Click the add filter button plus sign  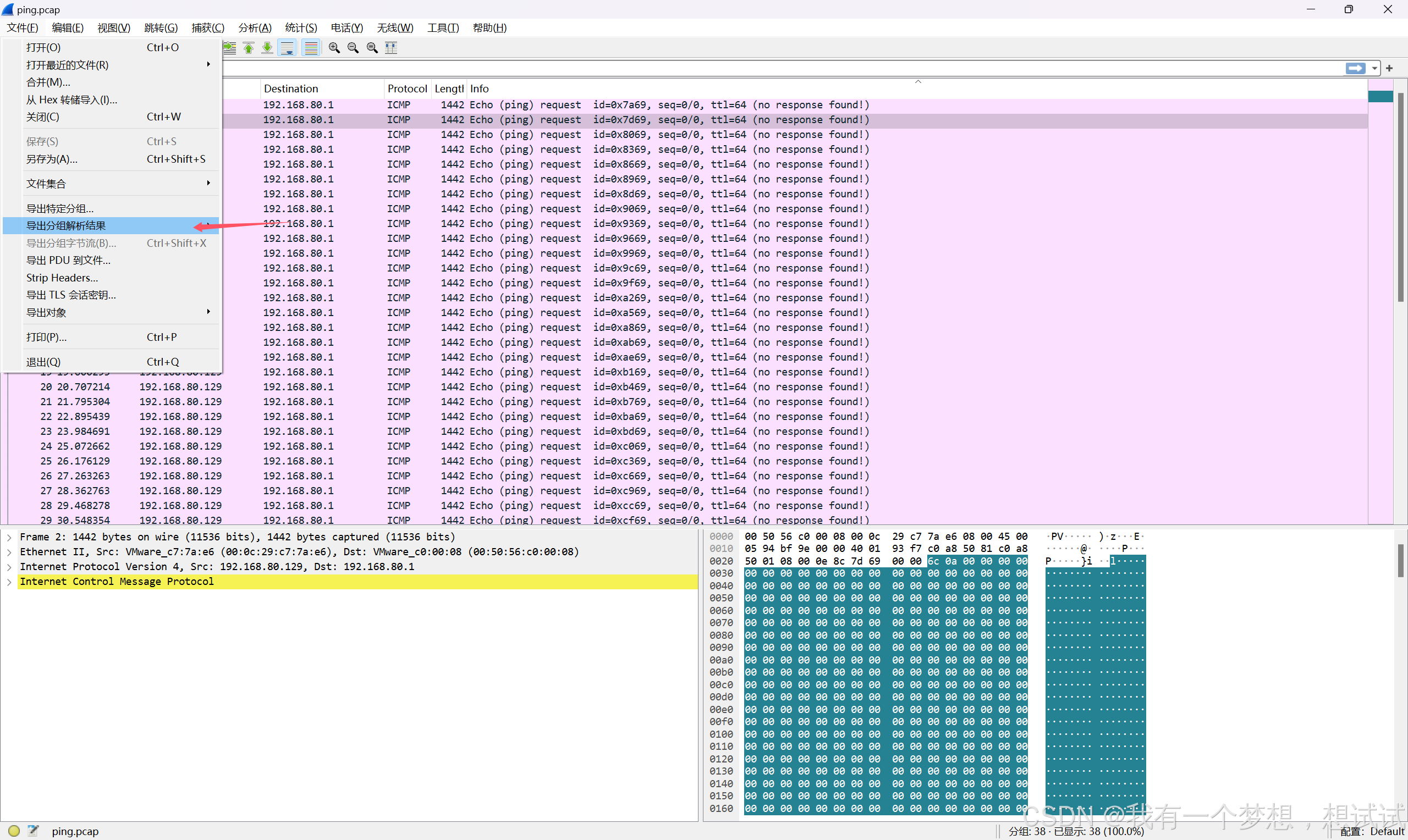point(1389,68)
